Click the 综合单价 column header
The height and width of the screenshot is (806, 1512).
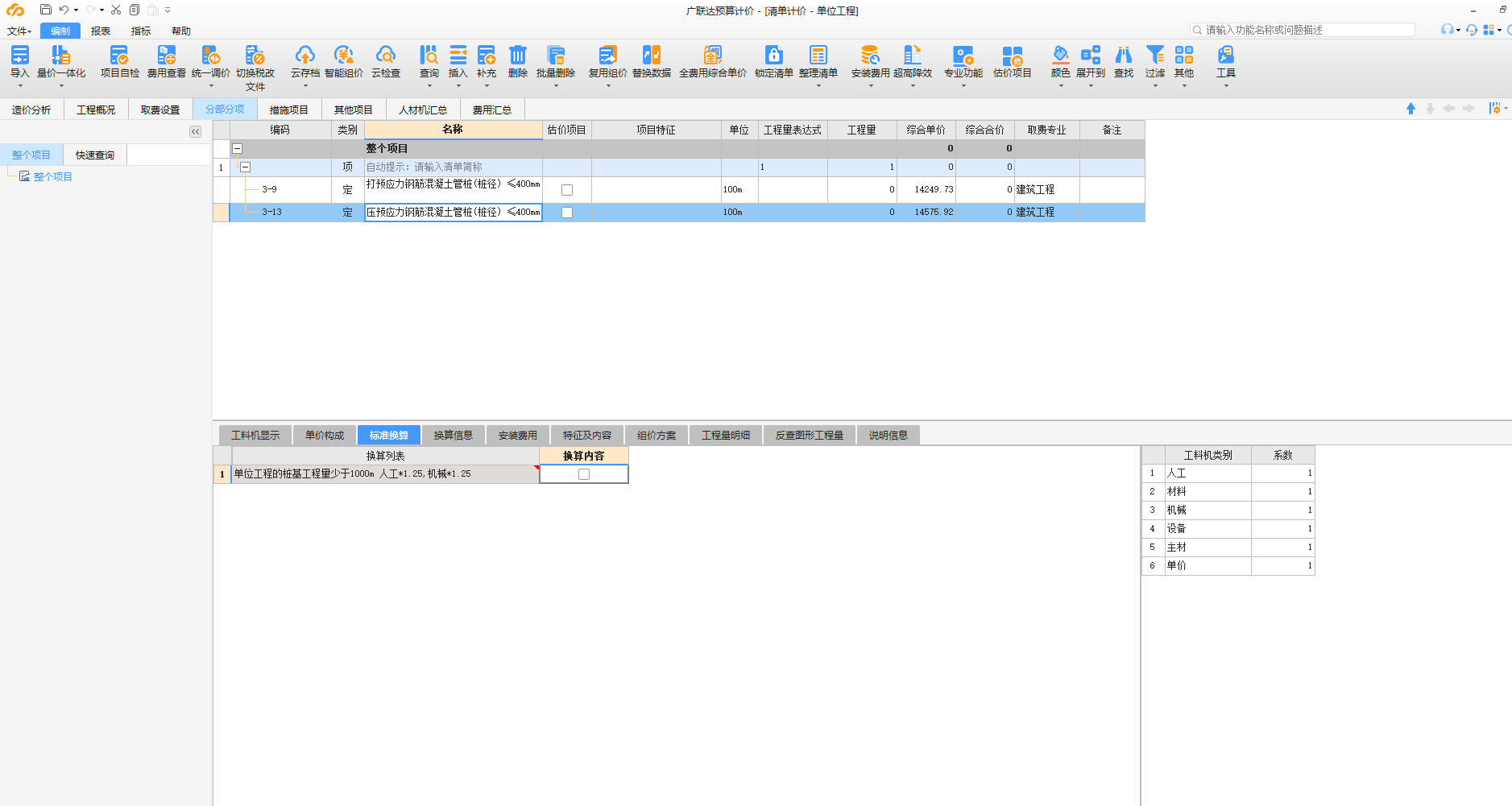tap(926, 130)
